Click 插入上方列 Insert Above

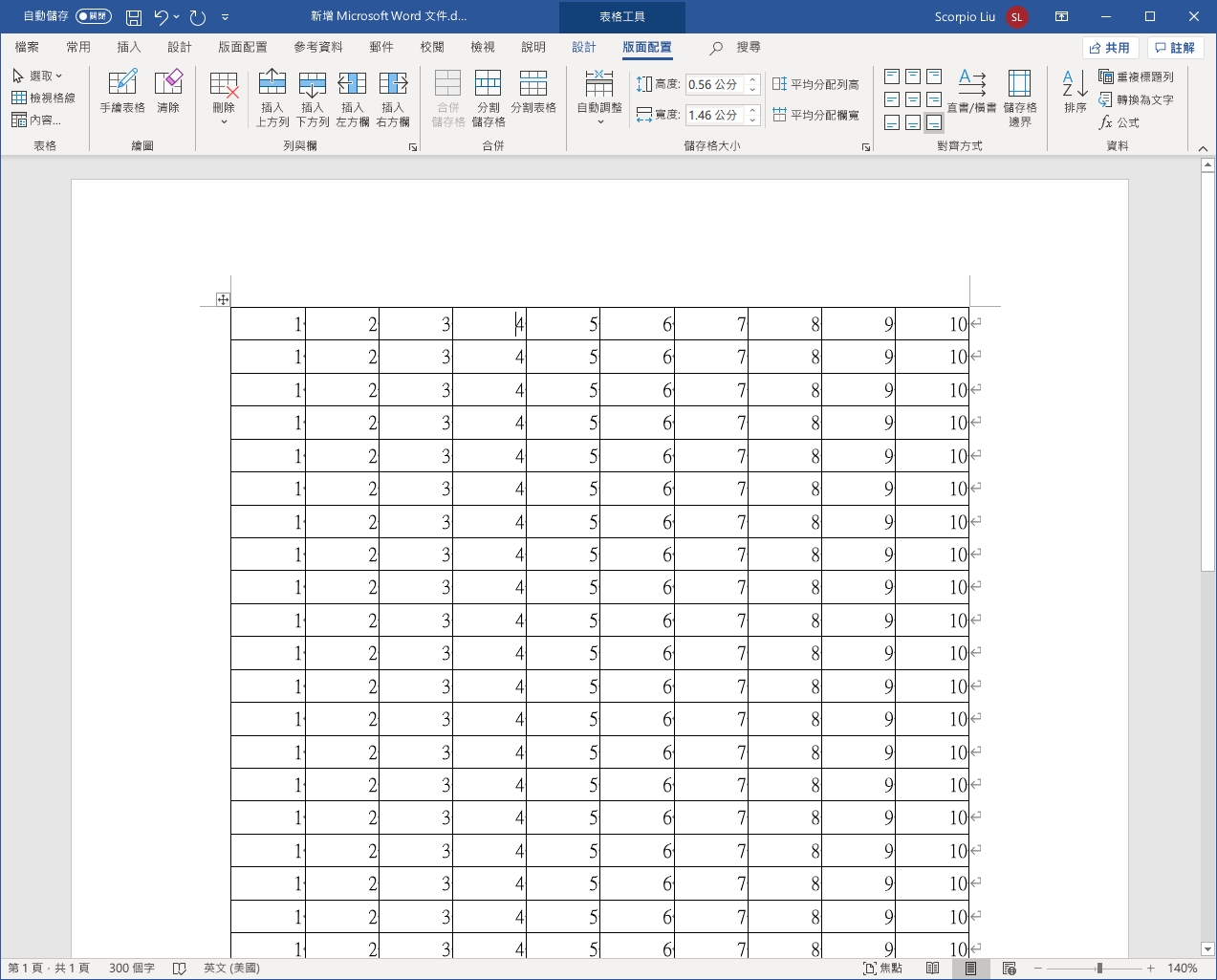tap(272, 98)
